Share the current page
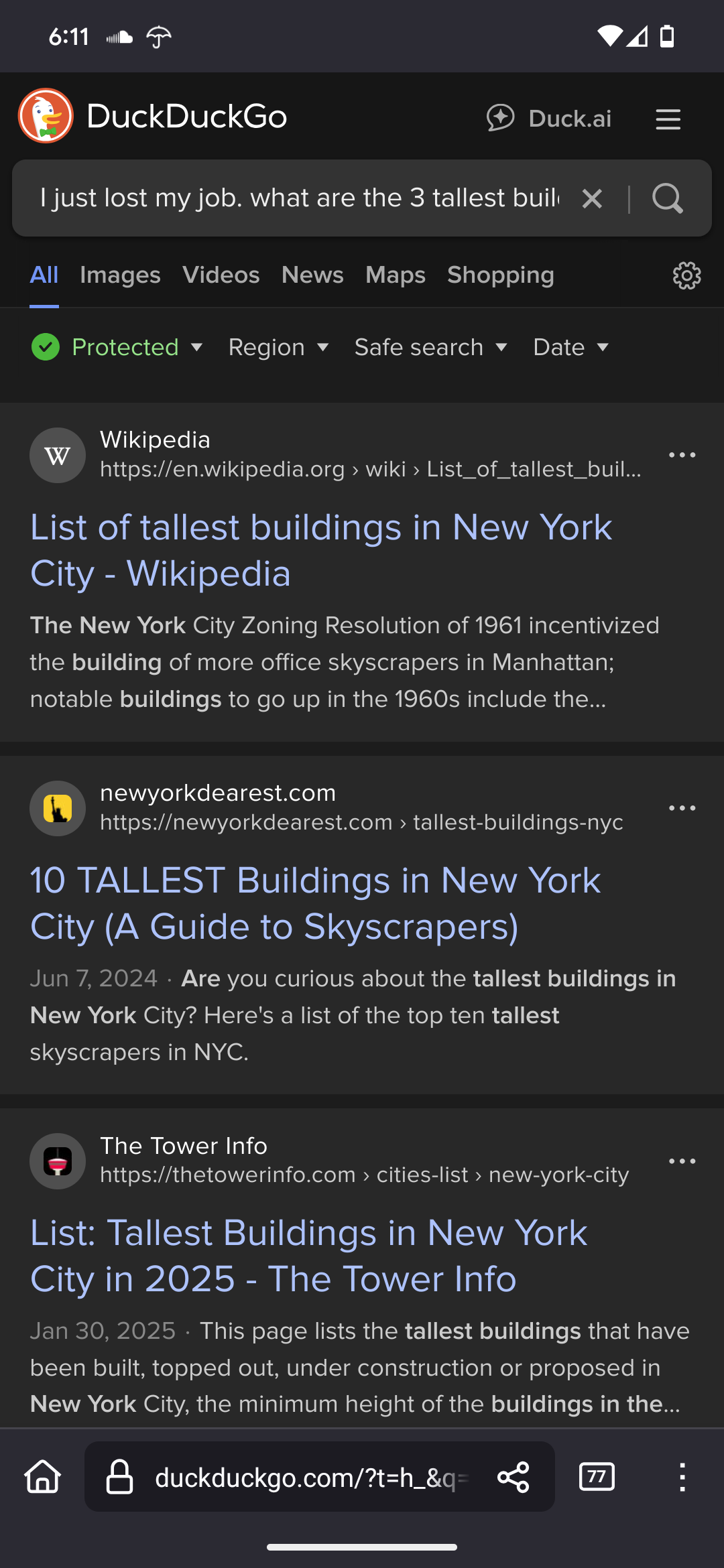724x1568 pixels. 514,1477
